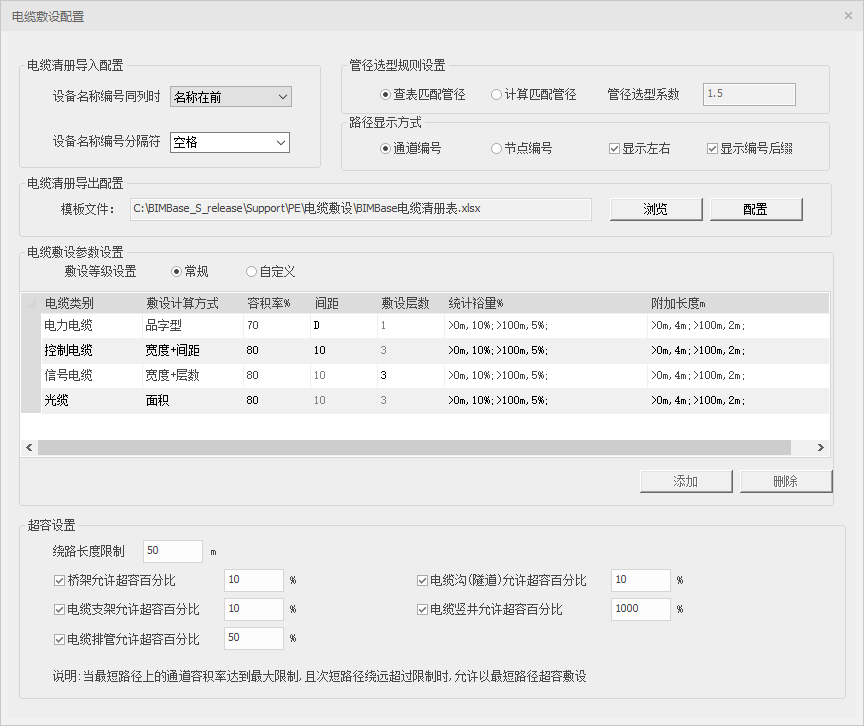
Task: Click the 删除 button
Action: click(785, 481)
